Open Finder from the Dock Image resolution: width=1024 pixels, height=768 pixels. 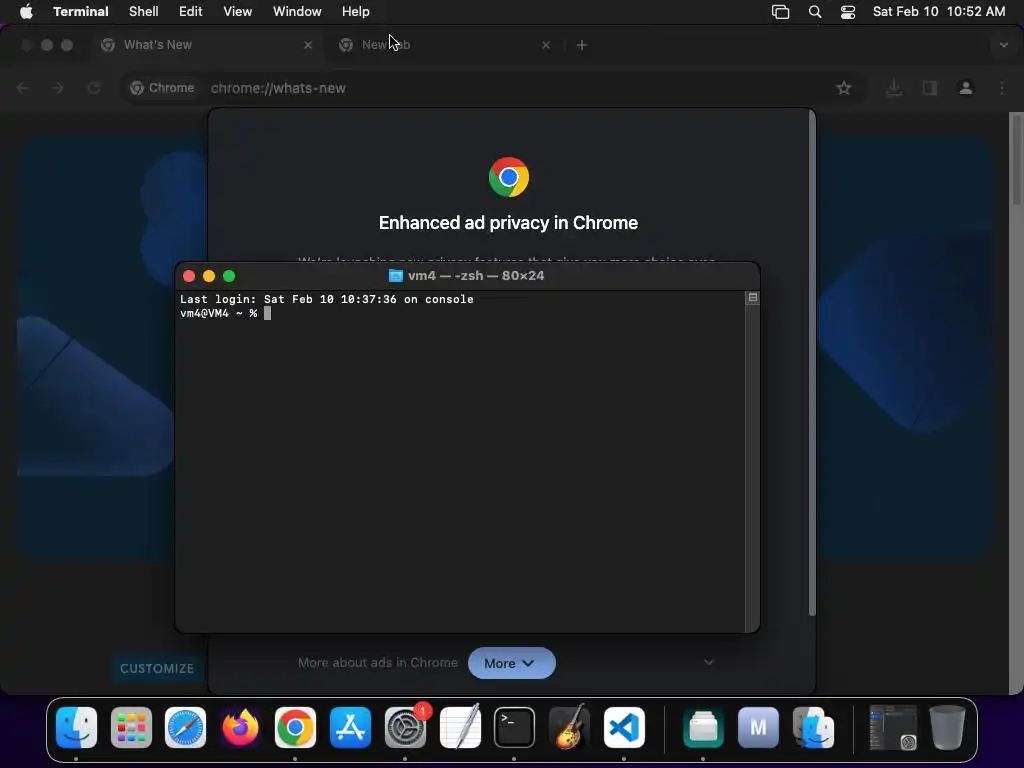coord(76,728)
